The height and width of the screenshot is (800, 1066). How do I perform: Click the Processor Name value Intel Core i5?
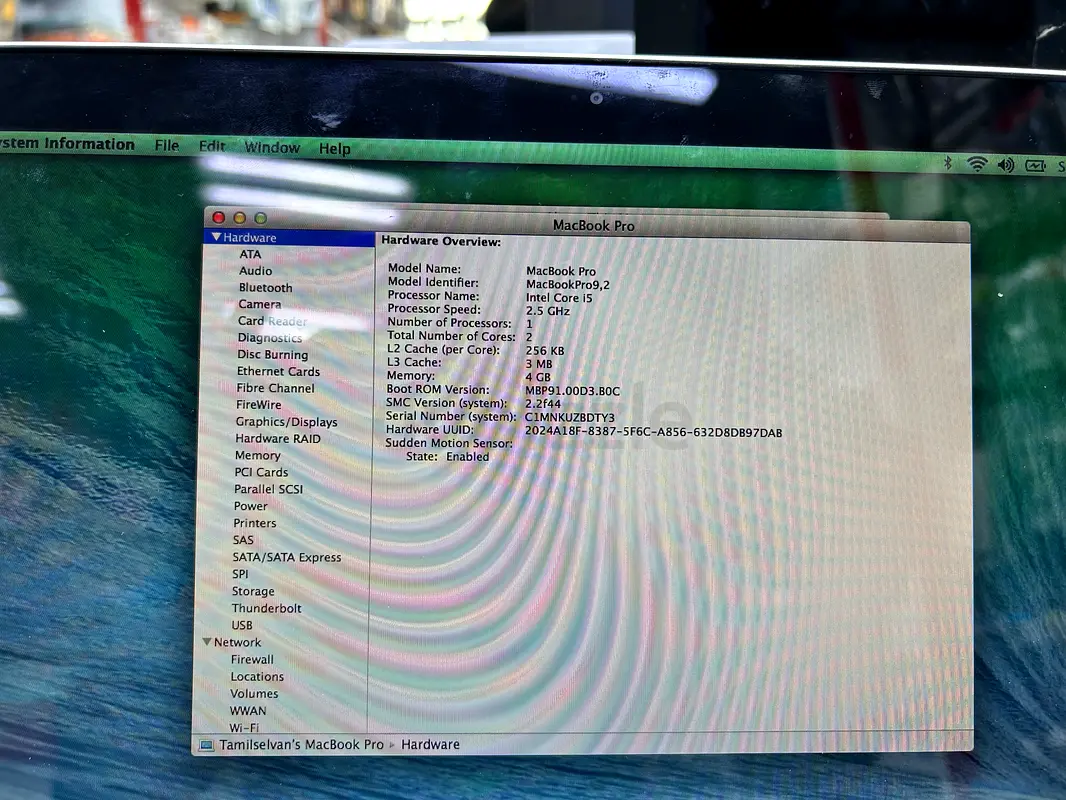[559, 298]
